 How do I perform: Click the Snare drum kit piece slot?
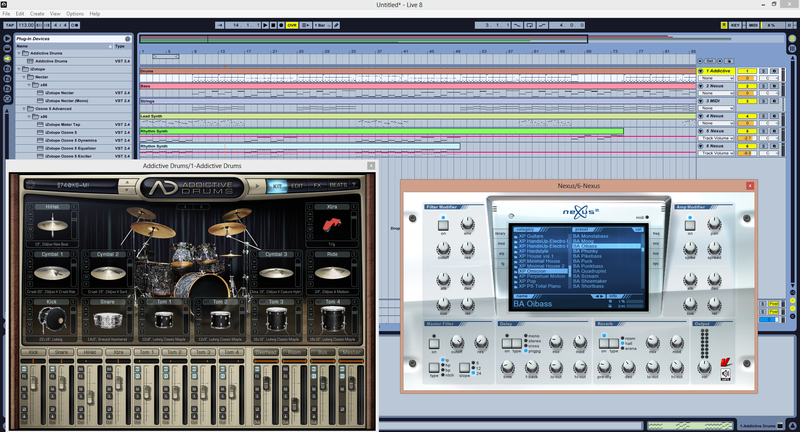point(108,318)
